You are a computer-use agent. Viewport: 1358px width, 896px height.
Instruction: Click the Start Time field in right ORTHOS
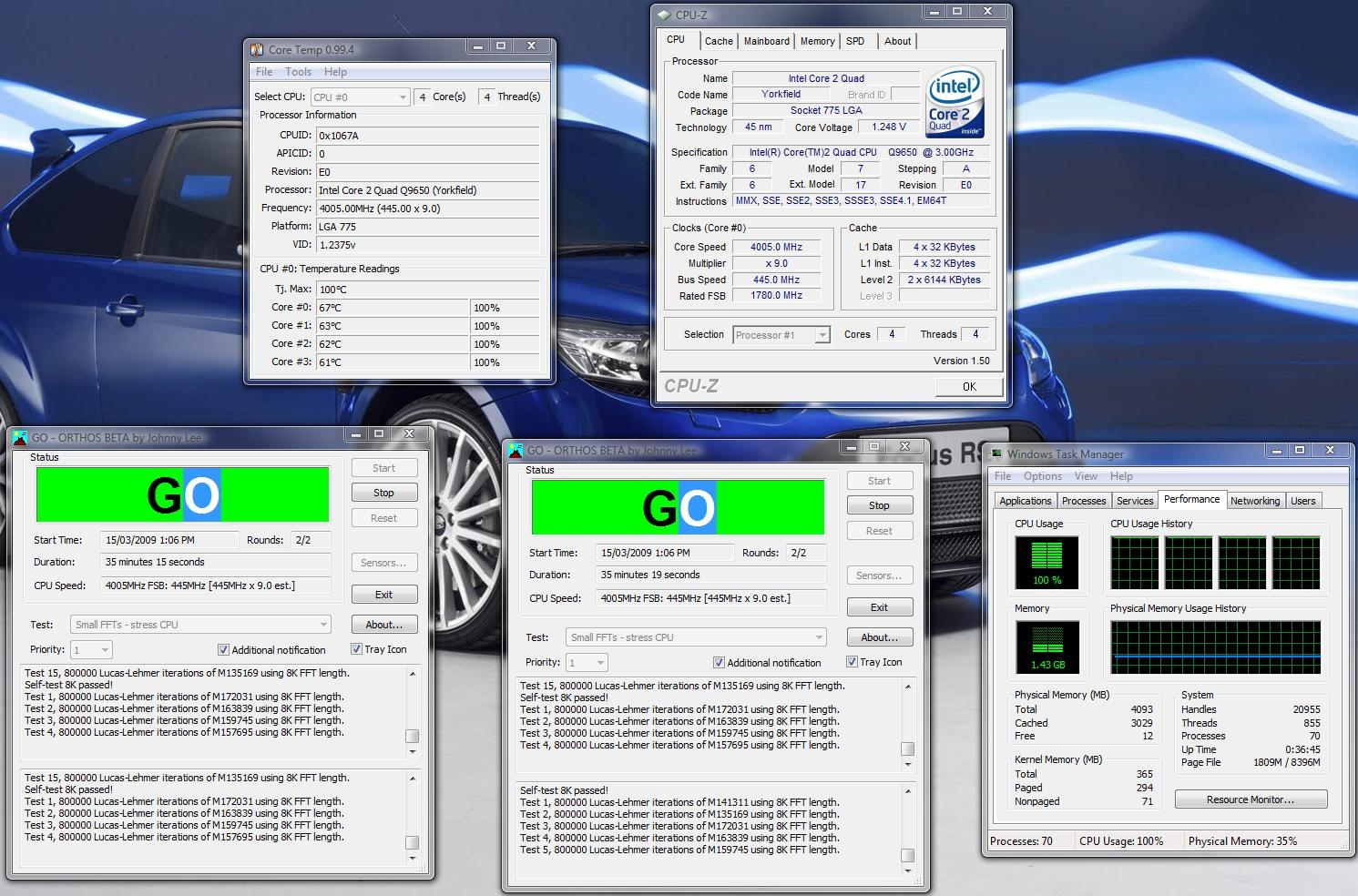[667, 553]
